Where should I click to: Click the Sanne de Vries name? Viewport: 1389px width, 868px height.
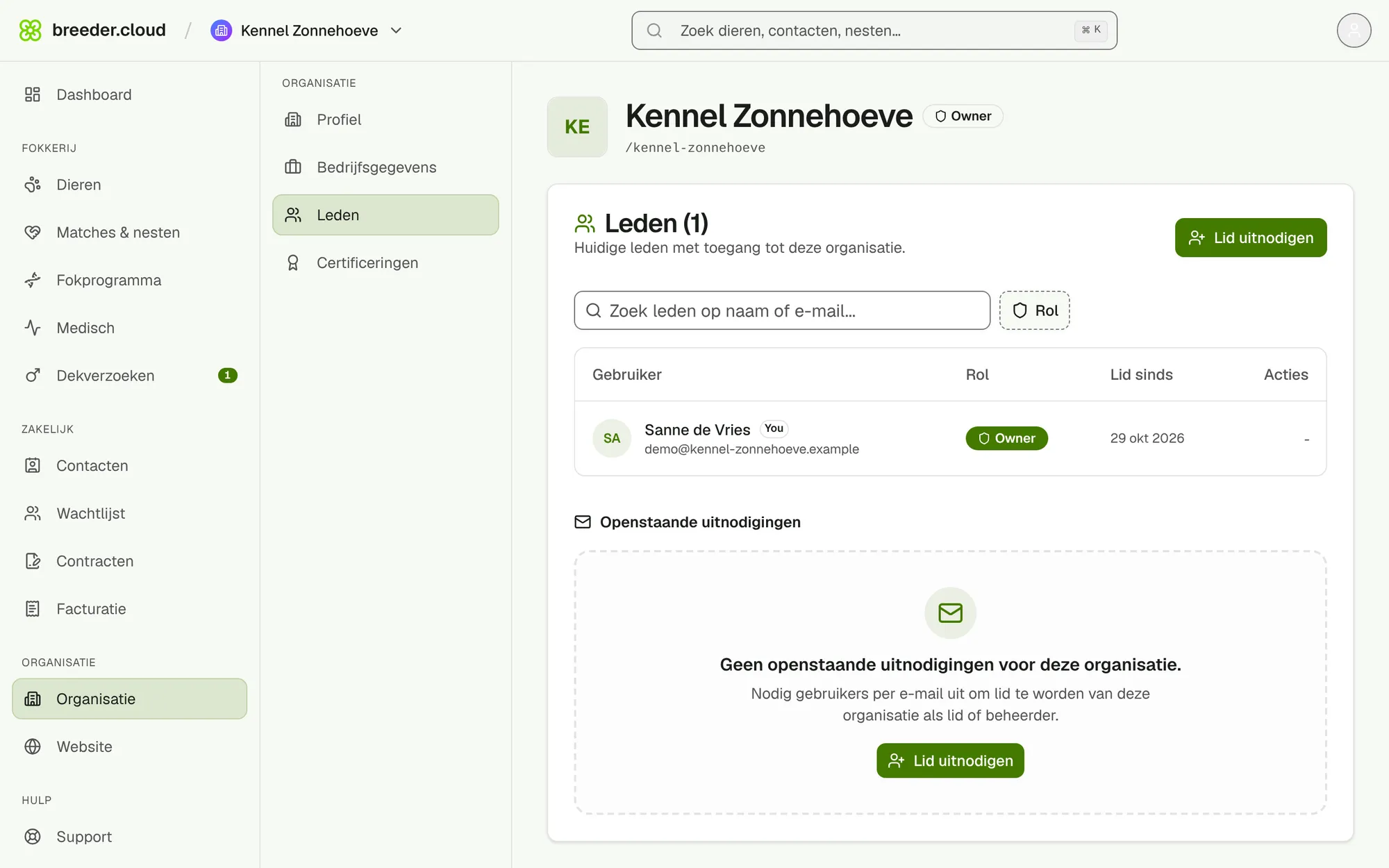pyautogui.click(x=697, y=430)
